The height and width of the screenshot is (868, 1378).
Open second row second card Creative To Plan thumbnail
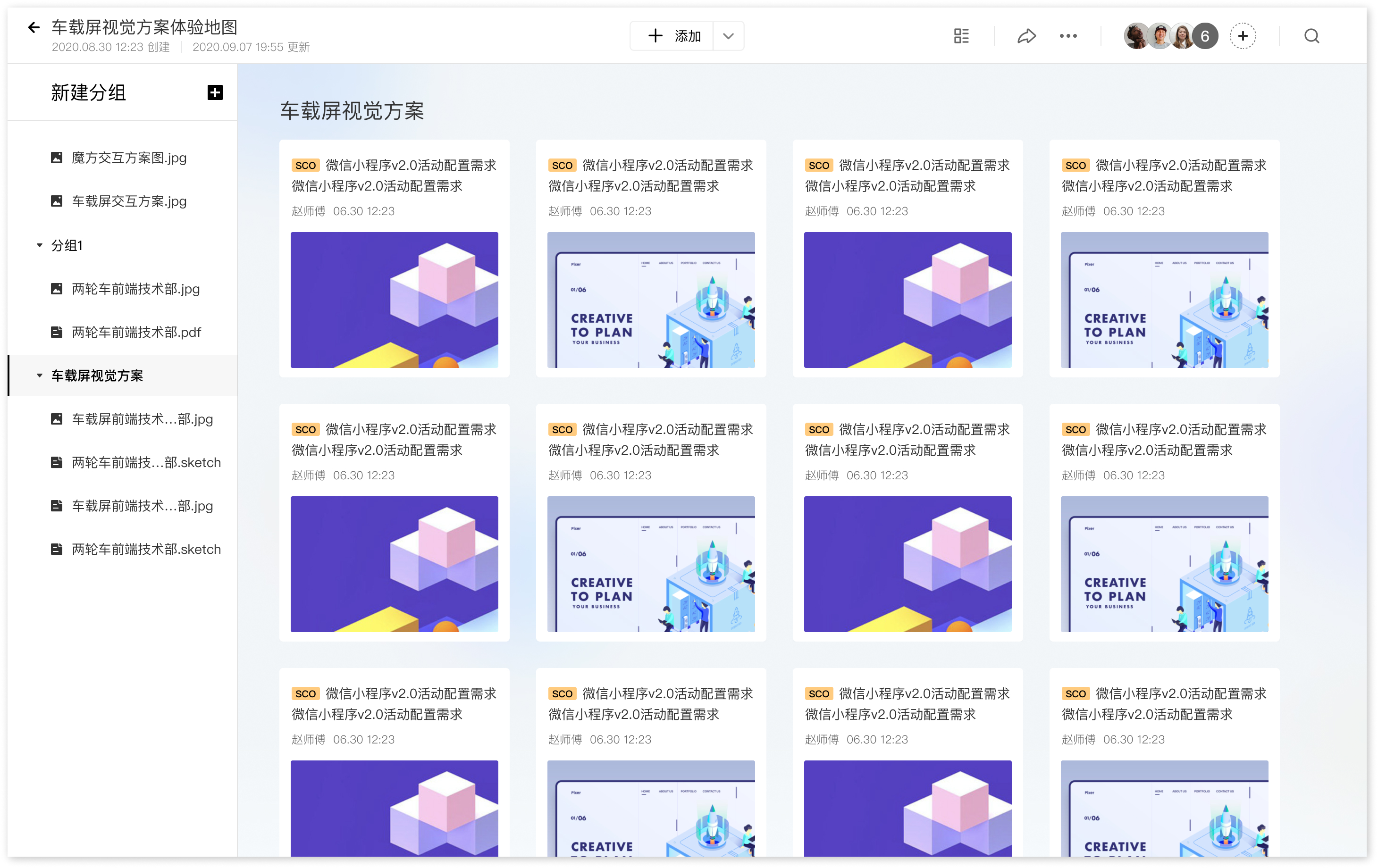[x=651, y=564]
